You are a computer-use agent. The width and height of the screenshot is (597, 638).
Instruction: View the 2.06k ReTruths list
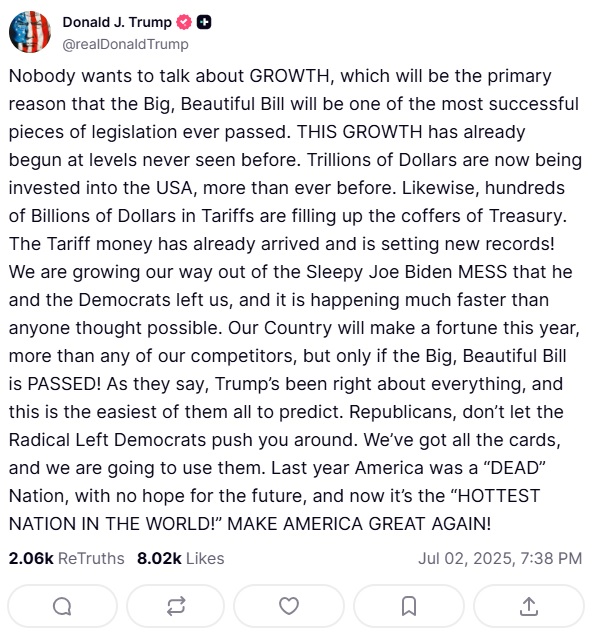(66, 558)
